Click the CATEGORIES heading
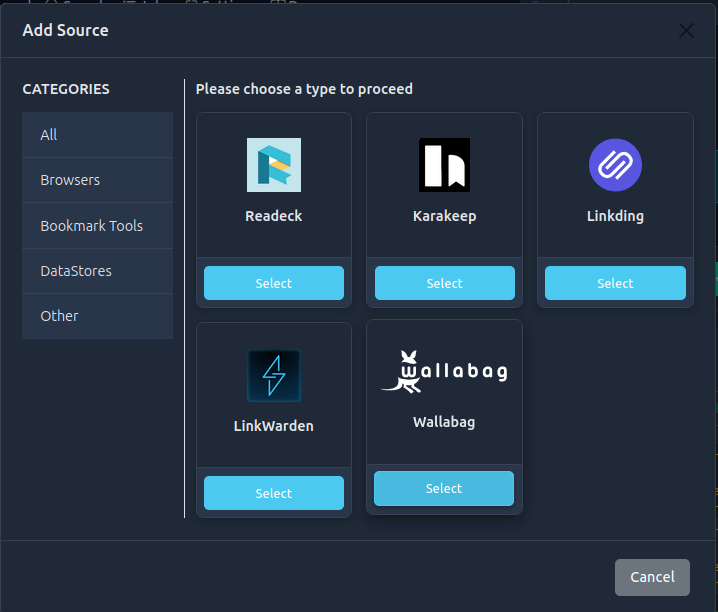Screen dimensions: 718x612 [66, 89]
